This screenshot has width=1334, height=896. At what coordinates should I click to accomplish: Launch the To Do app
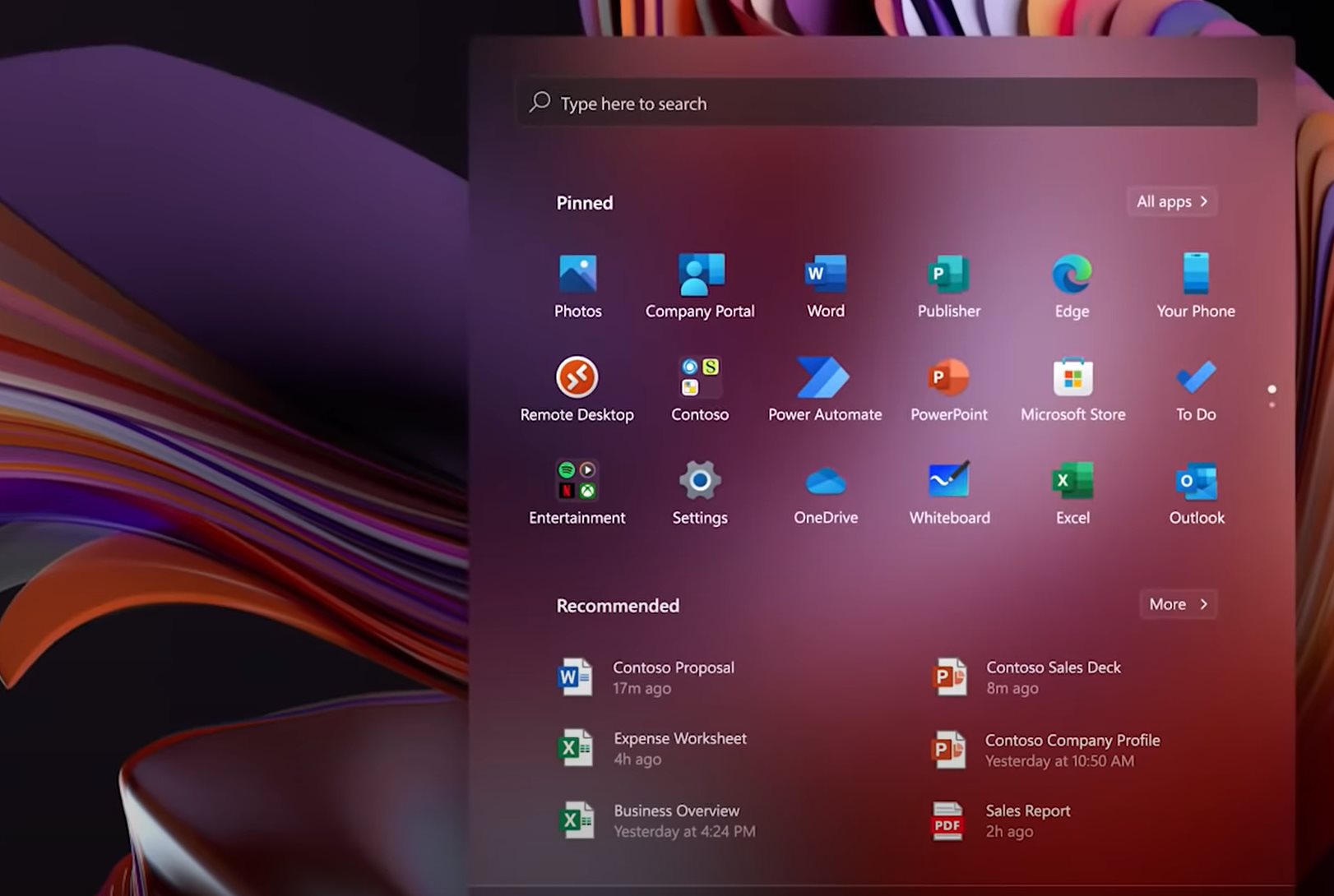click(1196, 390)
